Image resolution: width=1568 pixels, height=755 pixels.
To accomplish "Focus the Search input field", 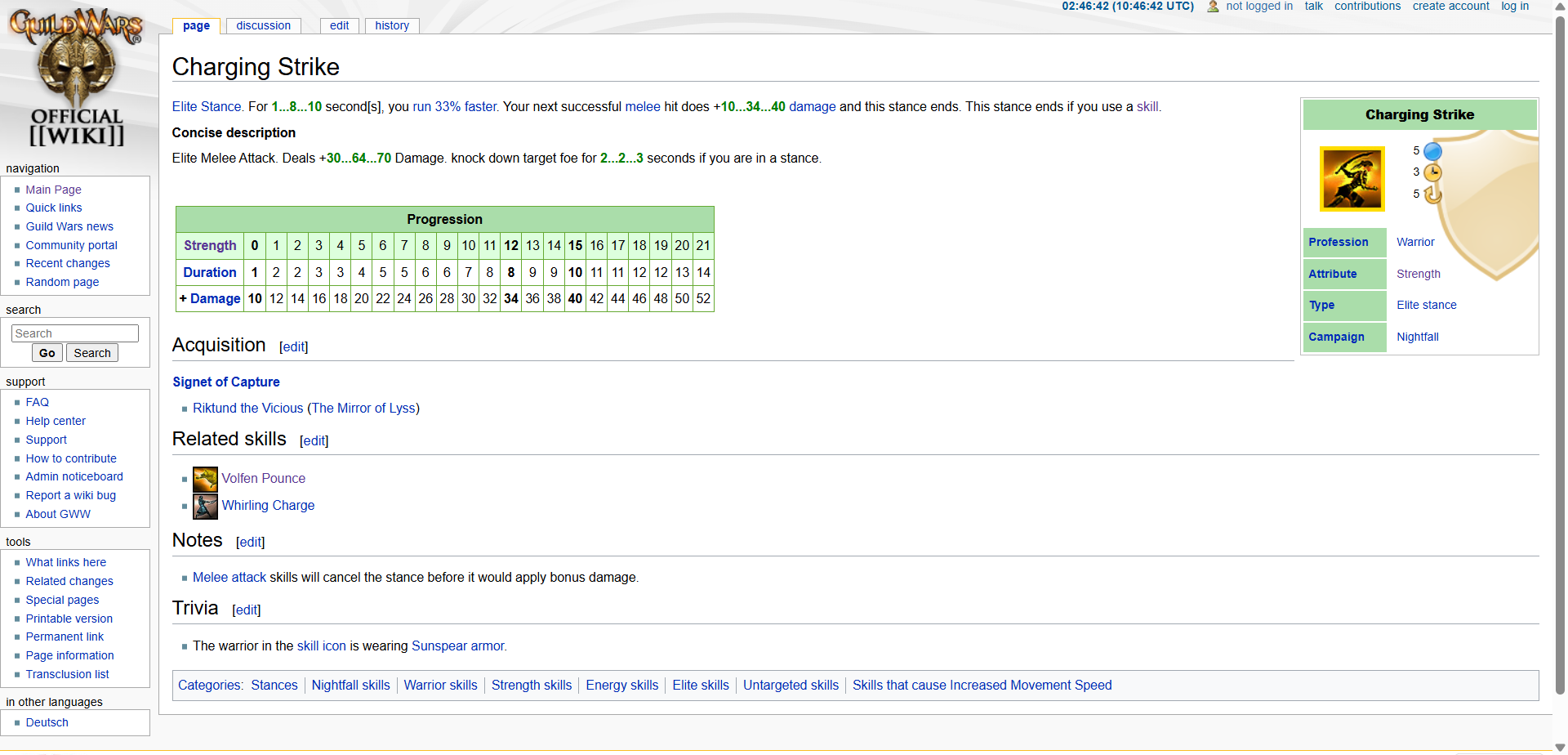I will [75, 333].
